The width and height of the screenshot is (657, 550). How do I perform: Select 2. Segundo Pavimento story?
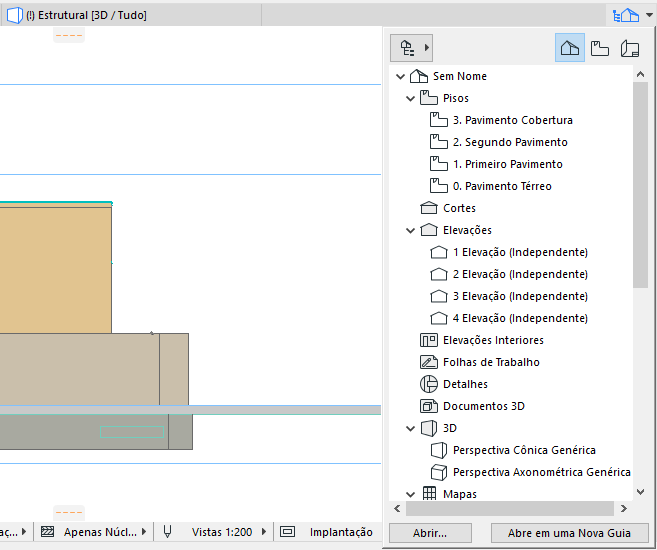510,142
